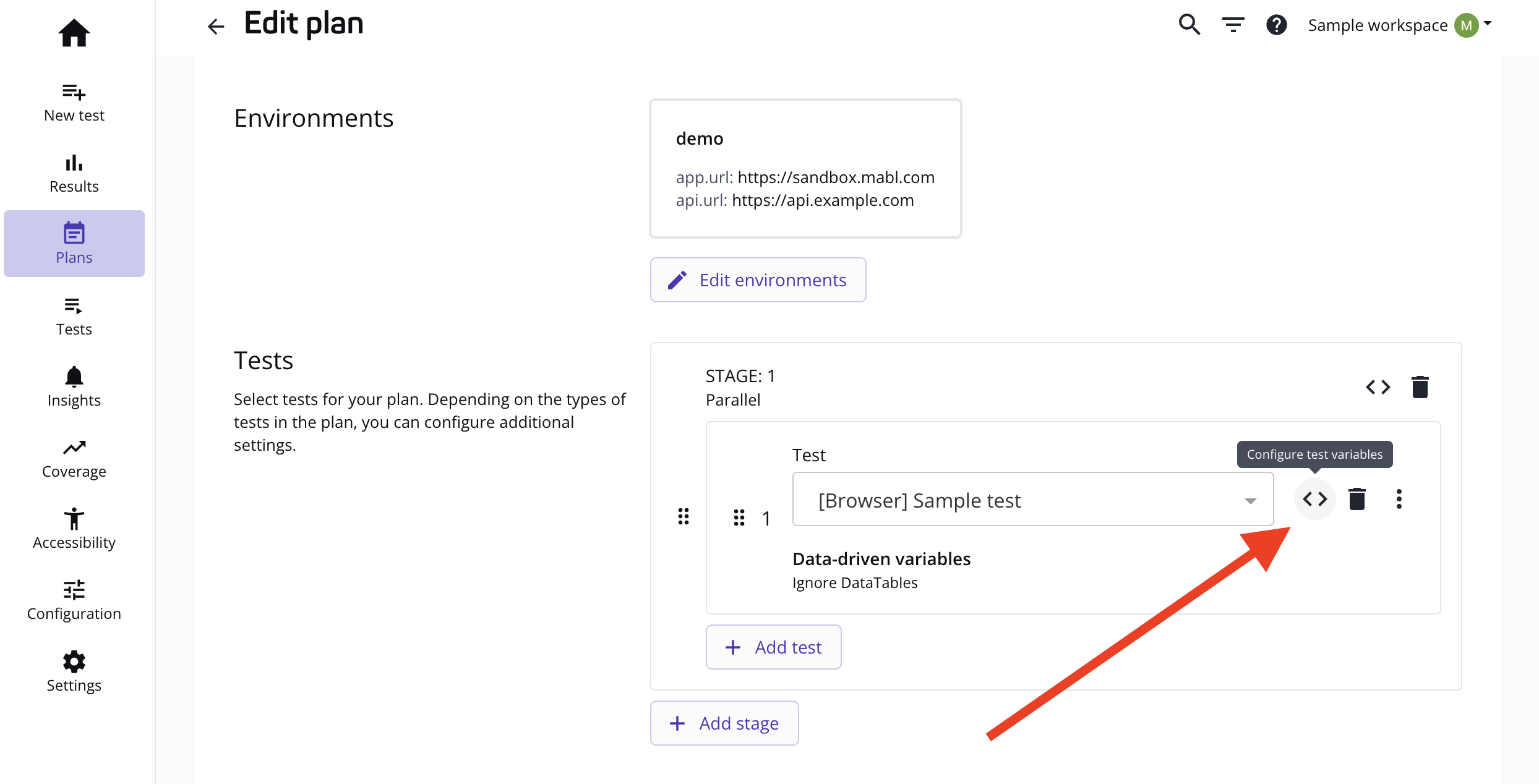Screen dimensions: 1539x784
Task: Open Insights section in sidebar
Action: coord(74,387)
